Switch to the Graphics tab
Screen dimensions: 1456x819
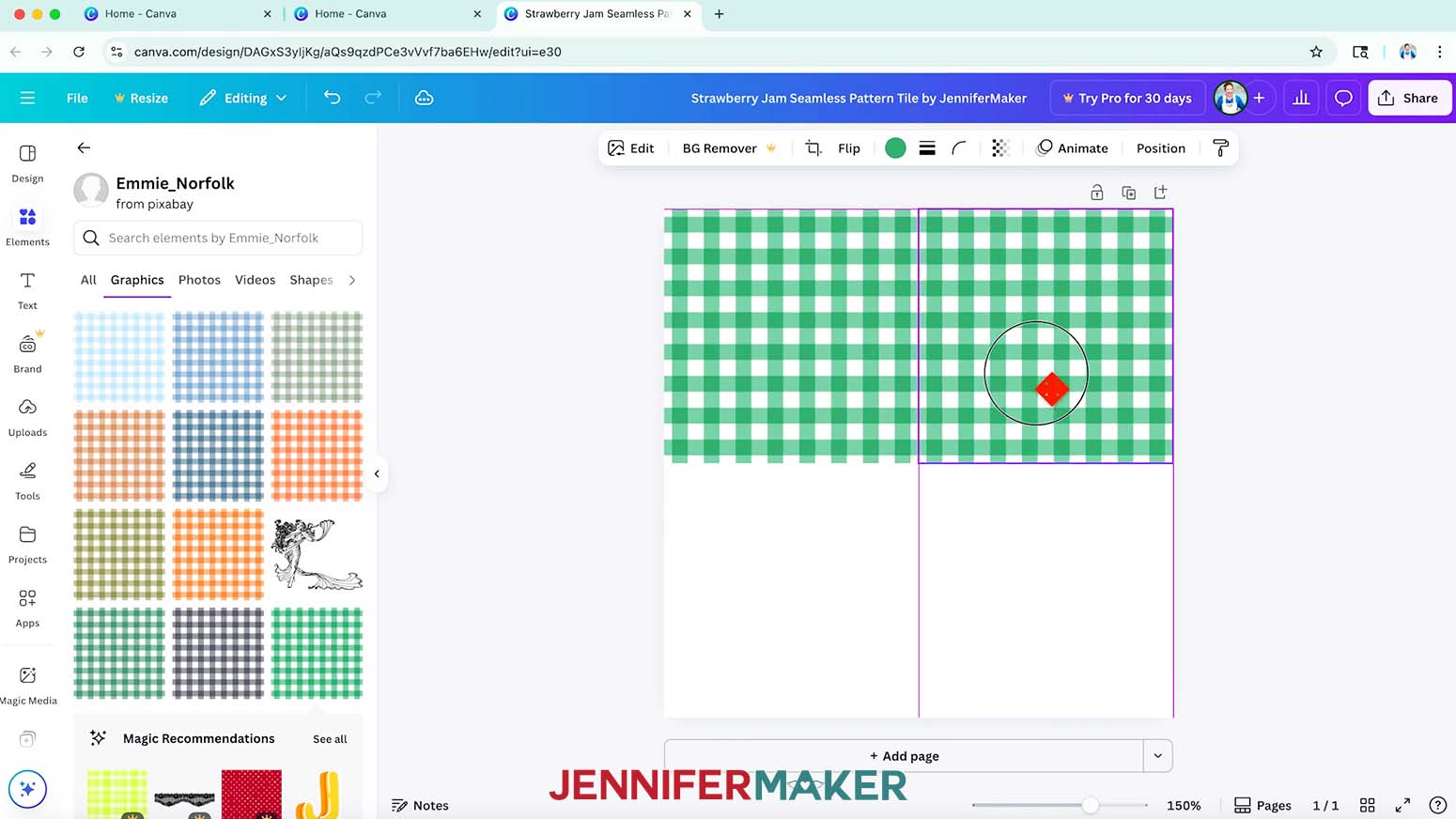click(x=137, y=280)
